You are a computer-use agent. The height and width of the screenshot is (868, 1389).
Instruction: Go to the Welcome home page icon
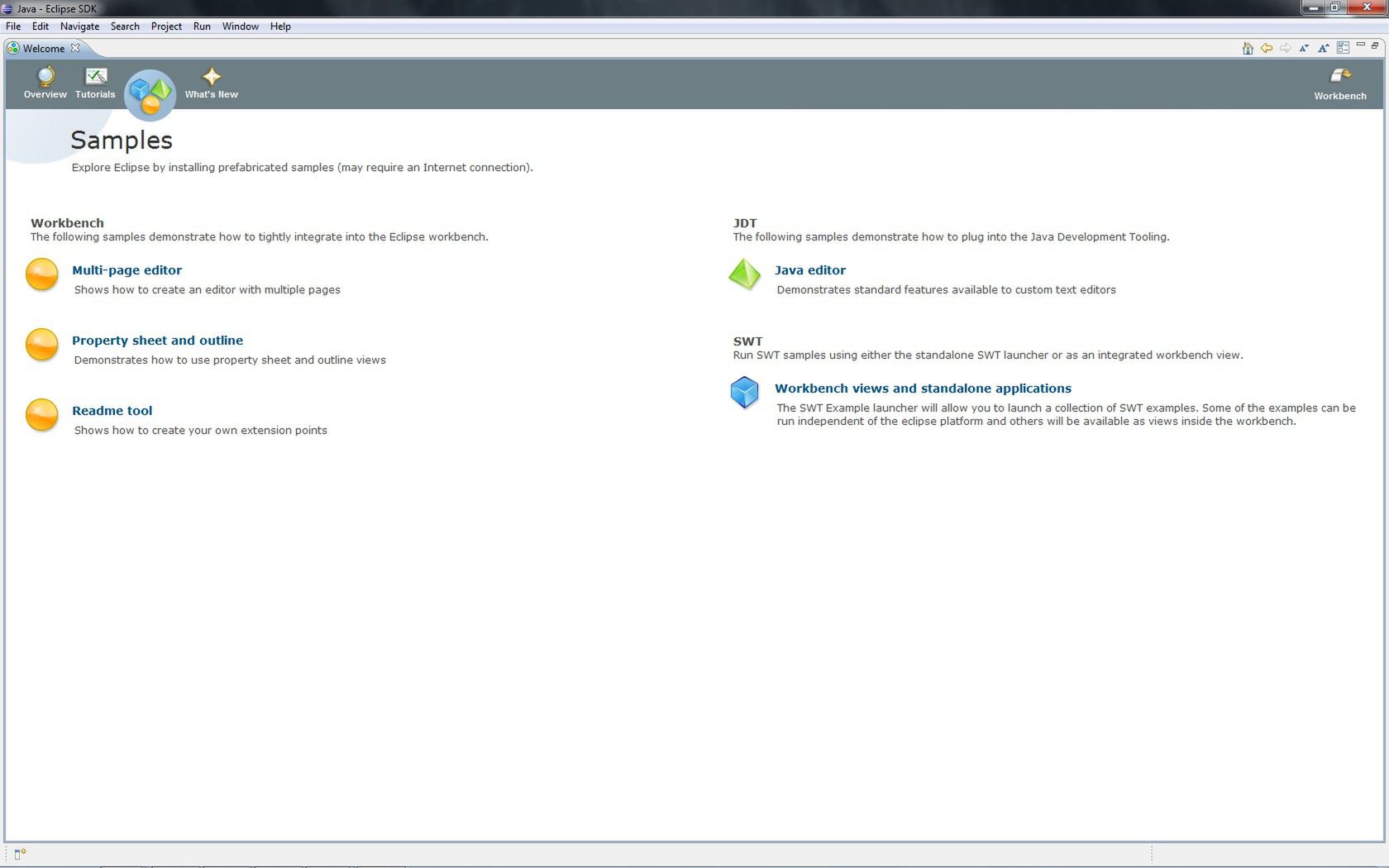(x=1247, y=48)
